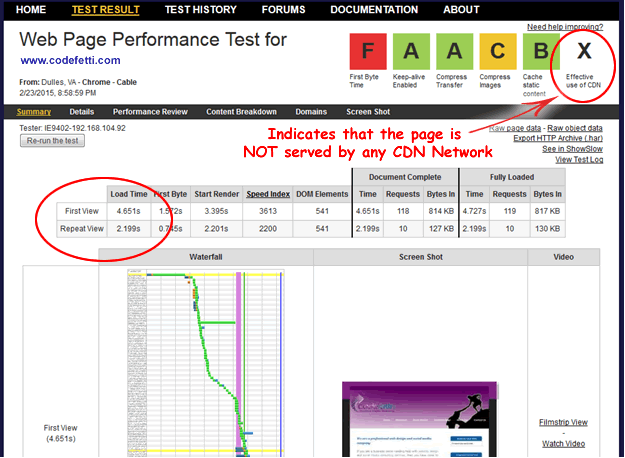Open the Performance Review tab

tap(150, 112)
